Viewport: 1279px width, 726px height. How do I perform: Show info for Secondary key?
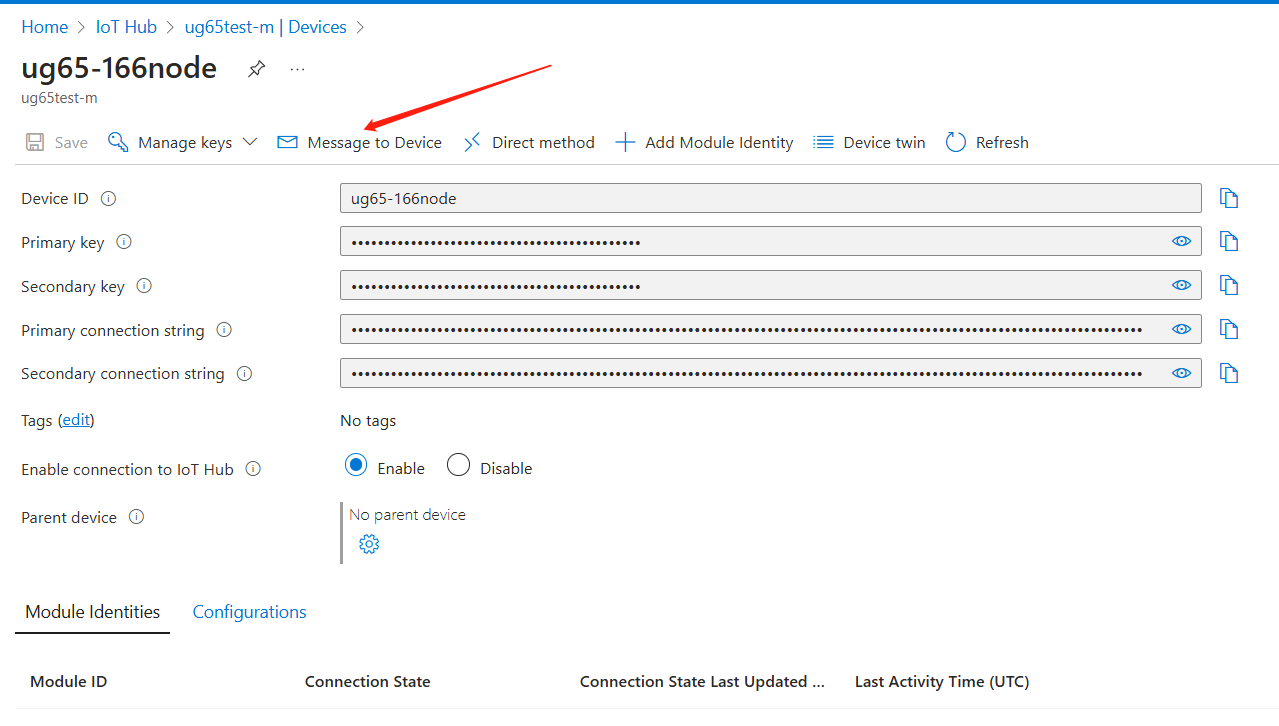point(144,286)
